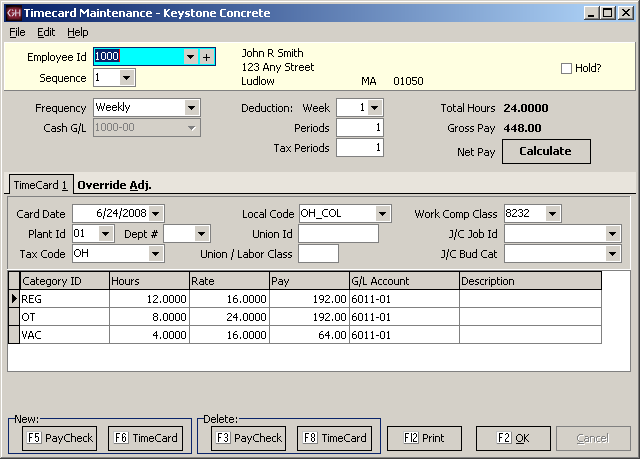640x459 pixels.
Task: Click F5 PayCheck under New
Action: coord(60,438)
